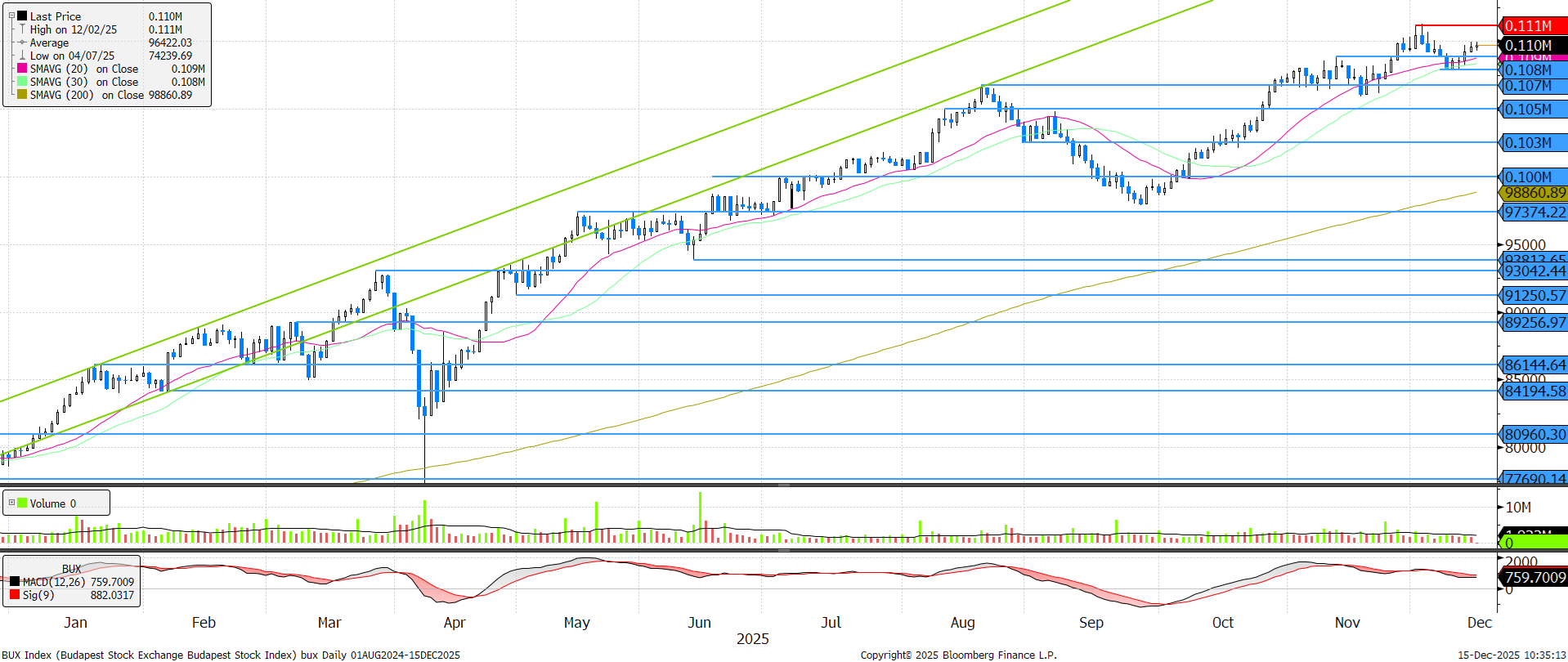Click the High on 12/02/25 marker icon
The width and height of the screenshot is (1568, 662).
22,29
